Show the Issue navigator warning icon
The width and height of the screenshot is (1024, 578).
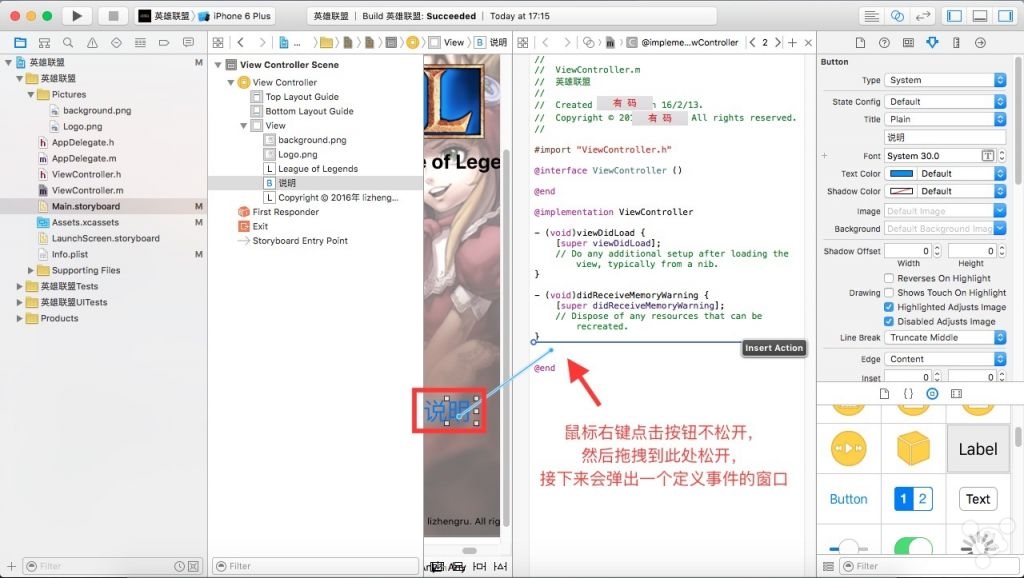[x=92, y=43]
